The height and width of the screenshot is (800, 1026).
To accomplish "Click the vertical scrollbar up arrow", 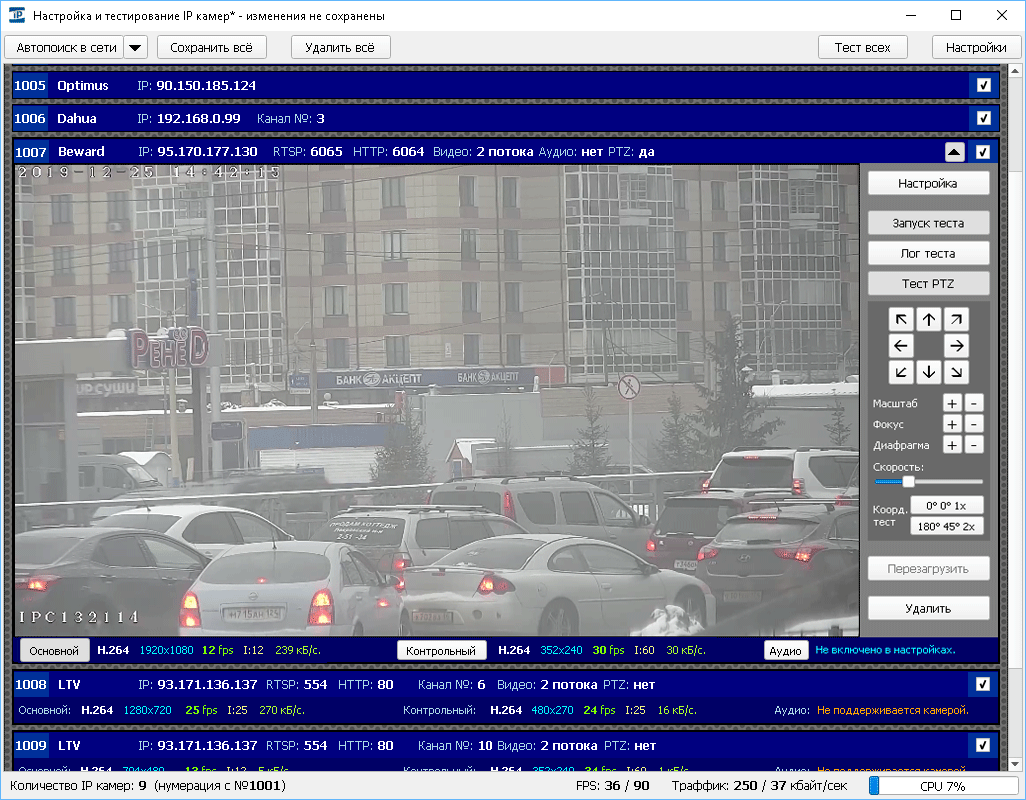I will click(1015, 70).
